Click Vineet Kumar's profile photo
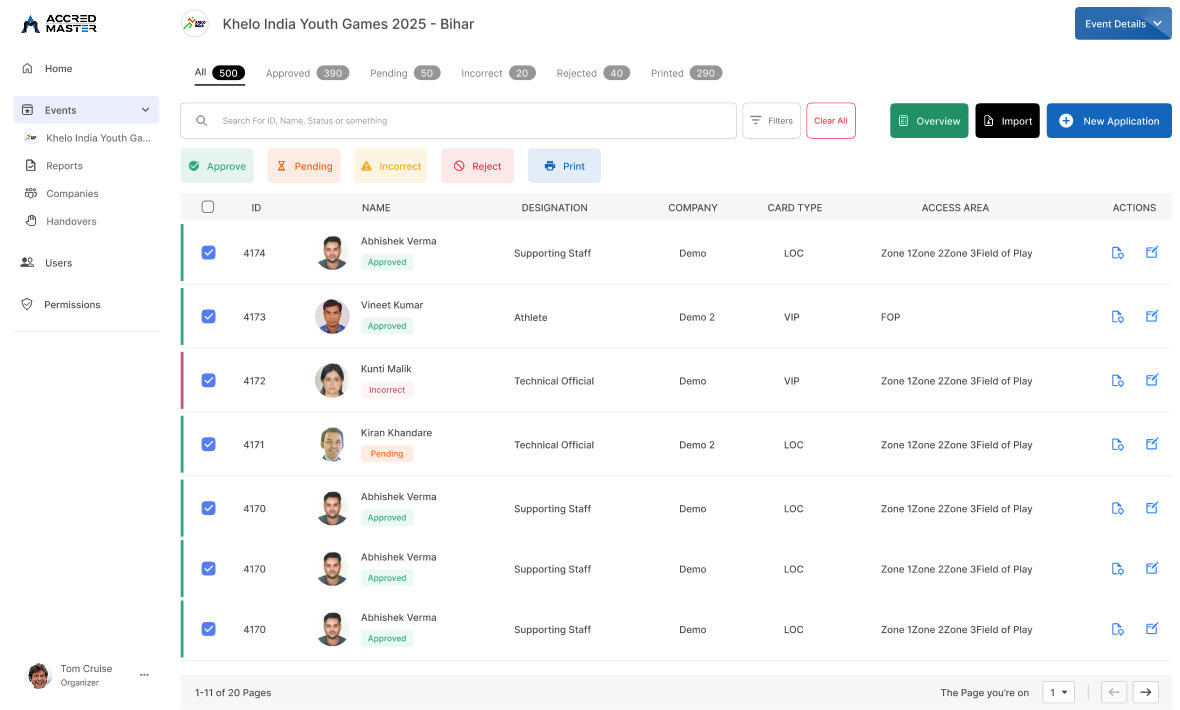 point(332,317)
